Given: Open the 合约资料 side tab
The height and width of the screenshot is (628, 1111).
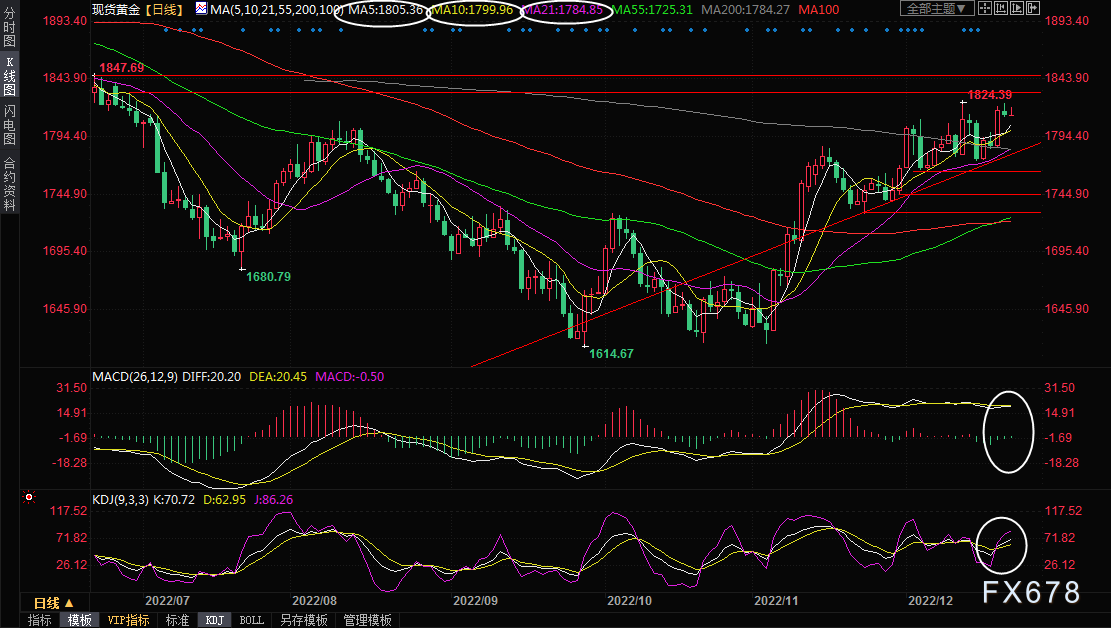Looking at the screenshot, I should [9, 184].
